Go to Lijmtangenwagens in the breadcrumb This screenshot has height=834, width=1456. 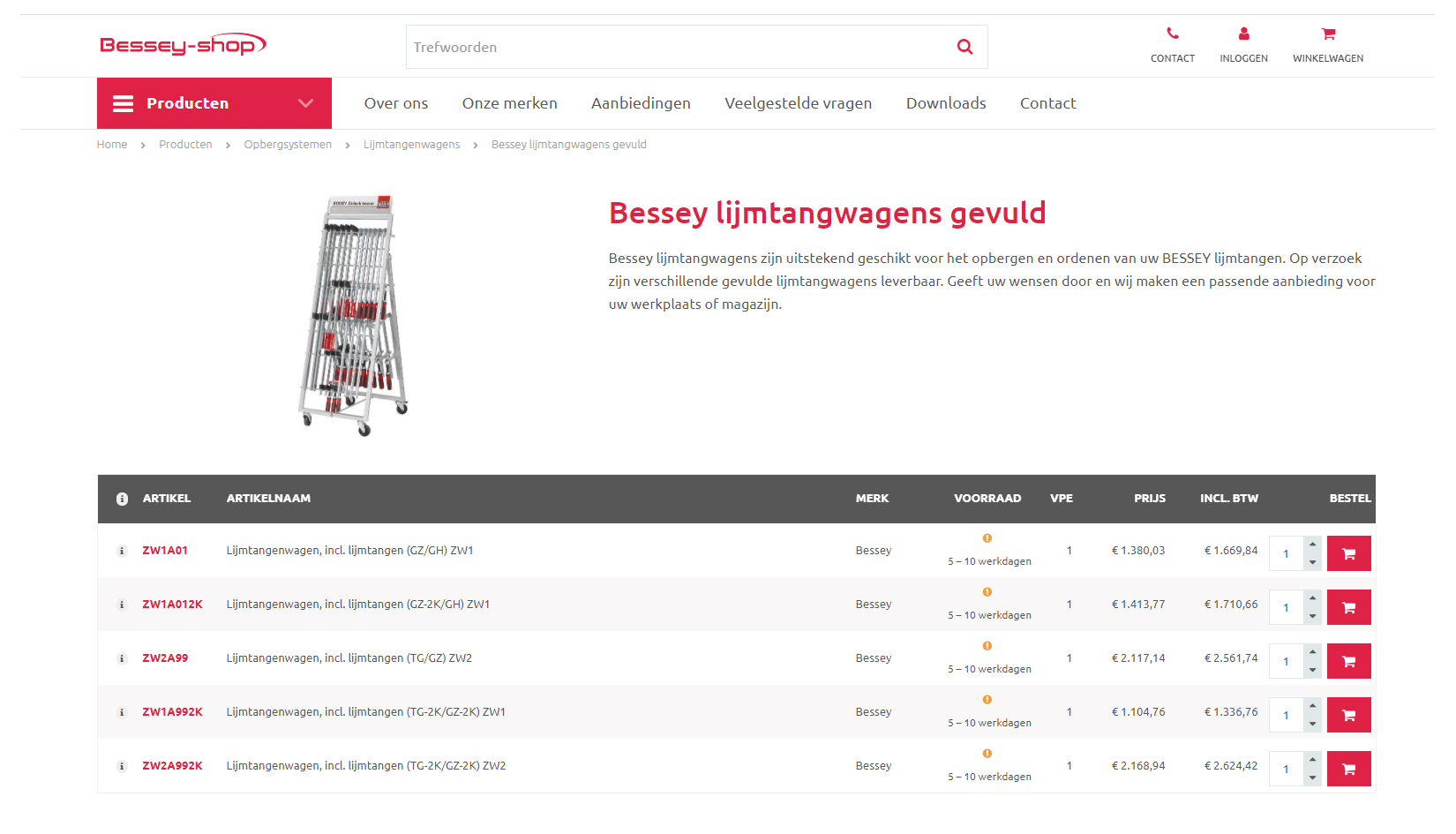[x=411, y=144]
